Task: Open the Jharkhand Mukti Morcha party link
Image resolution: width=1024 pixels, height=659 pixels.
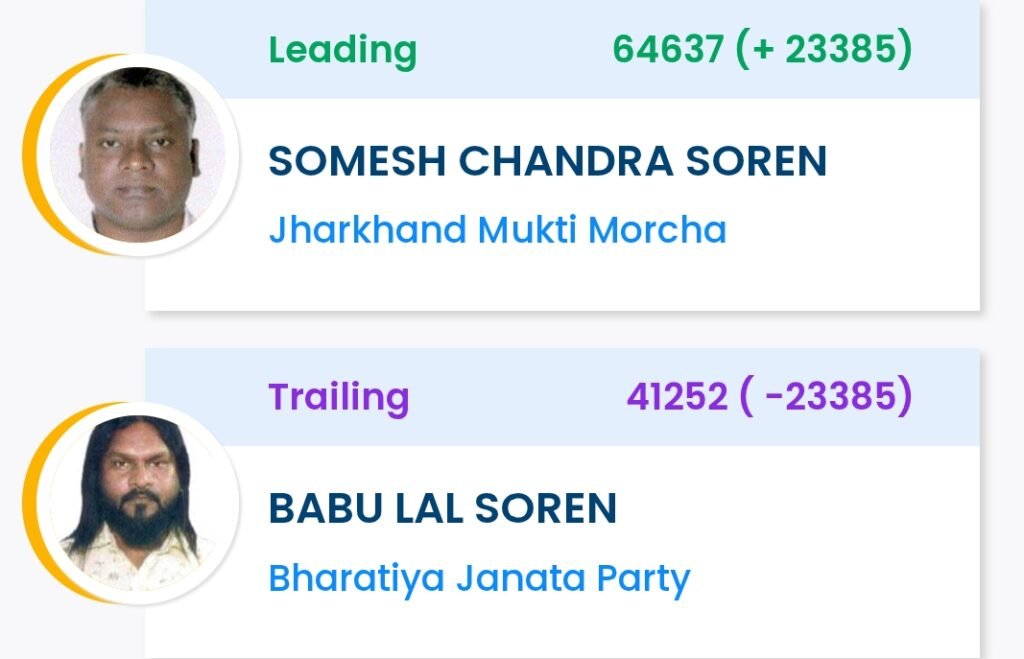Action: 497,230
